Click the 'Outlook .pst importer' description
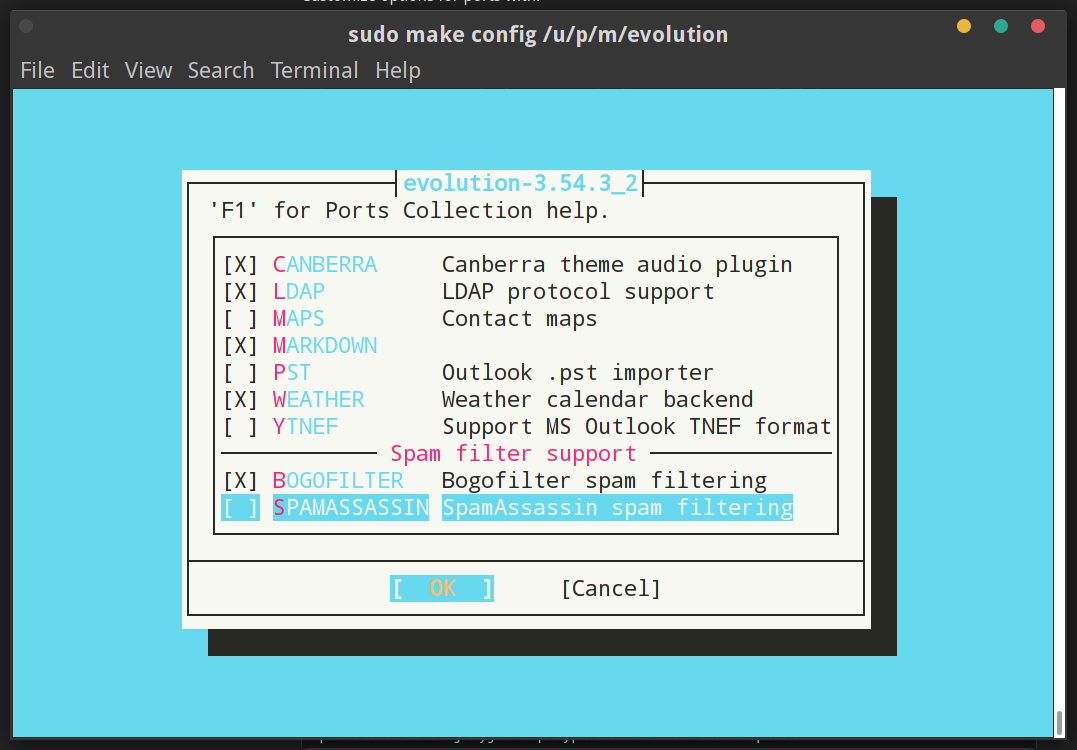 [578, 372]
